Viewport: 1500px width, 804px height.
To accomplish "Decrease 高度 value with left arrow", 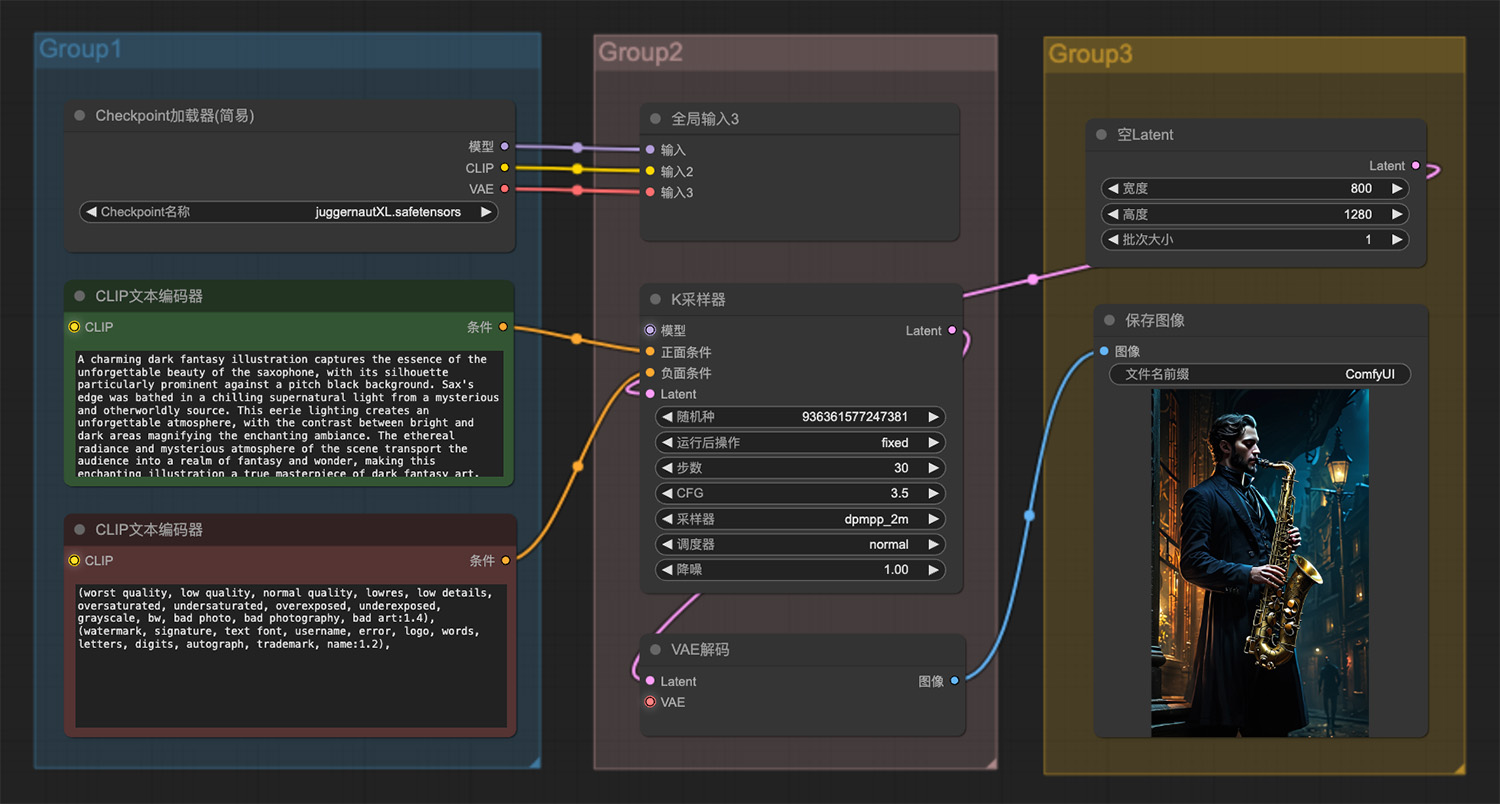I will [1113, 214].
